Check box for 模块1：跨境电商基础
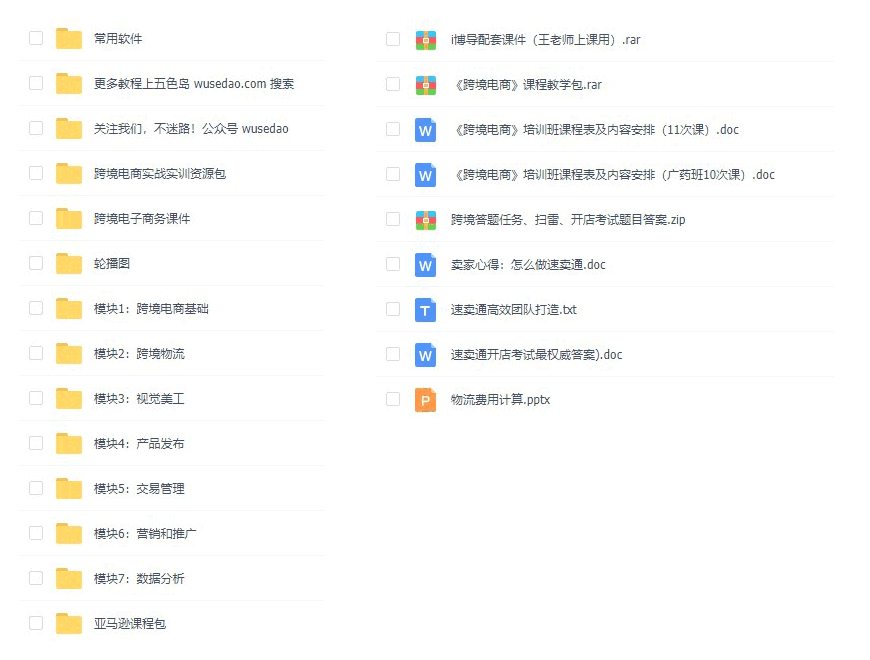 pyautogui.click(x=36, y=308)
